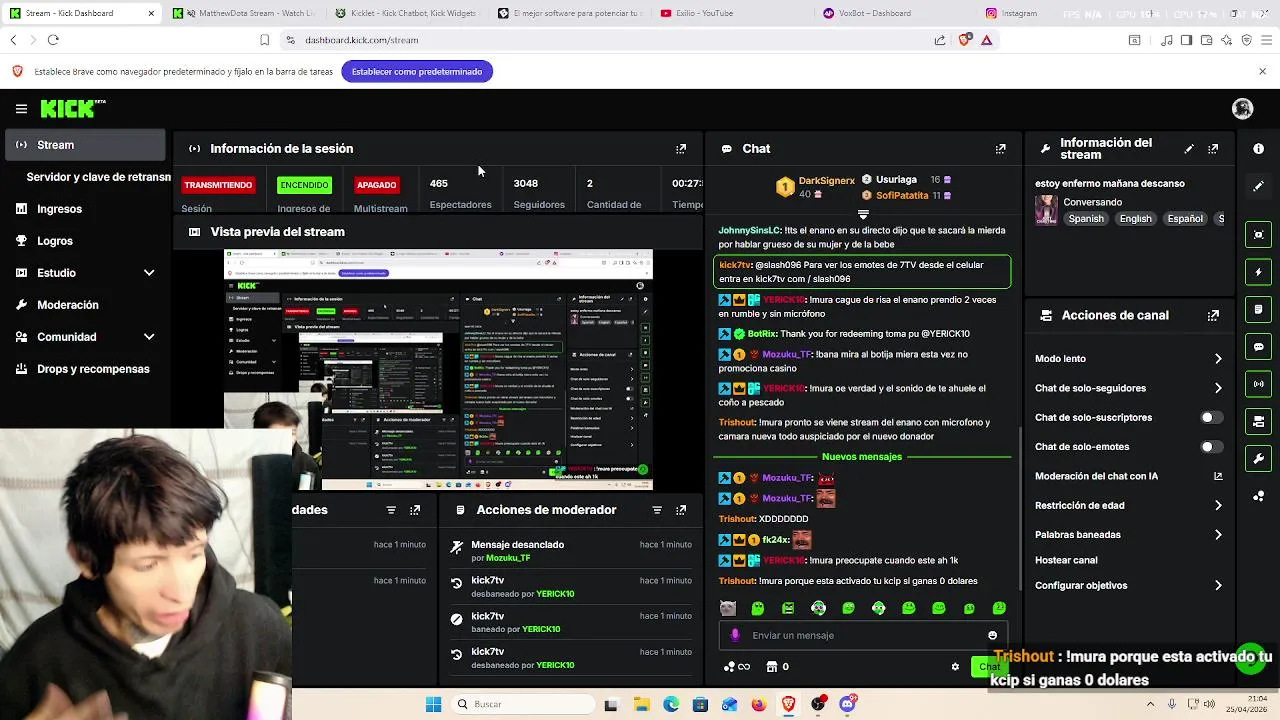The width and height of the screenshot is (1280, 720).
Task: Open chat settings gear icon
Action: [955, 666]
